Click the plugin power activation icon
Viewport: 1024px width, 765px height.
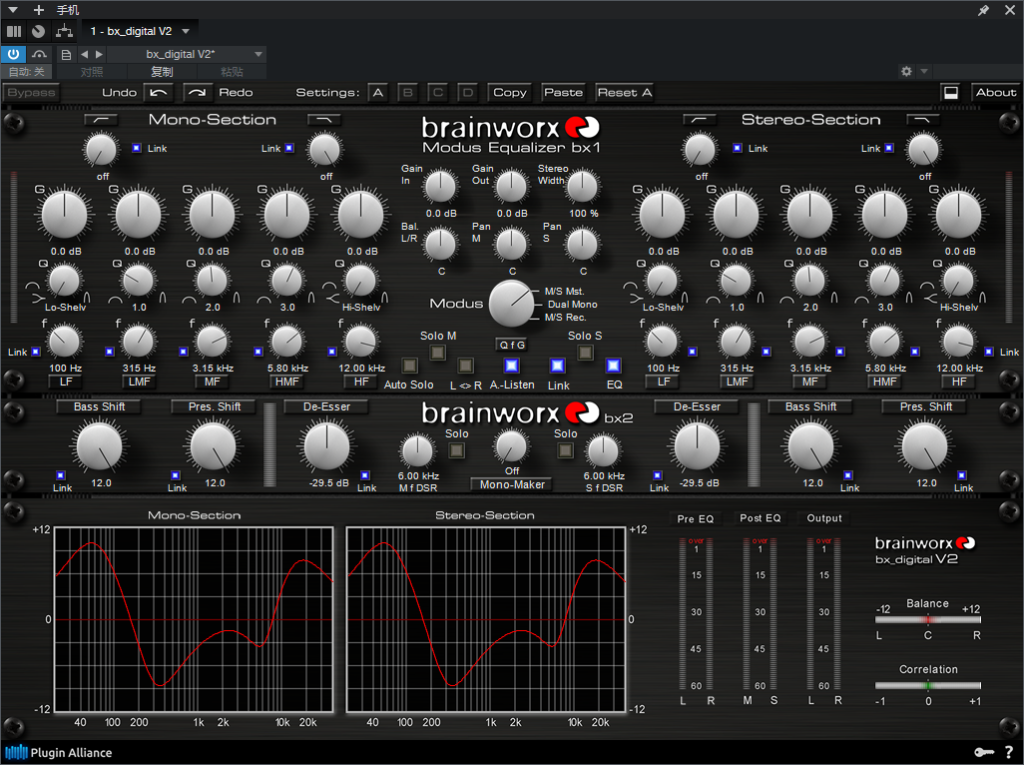tap(14, 54)
